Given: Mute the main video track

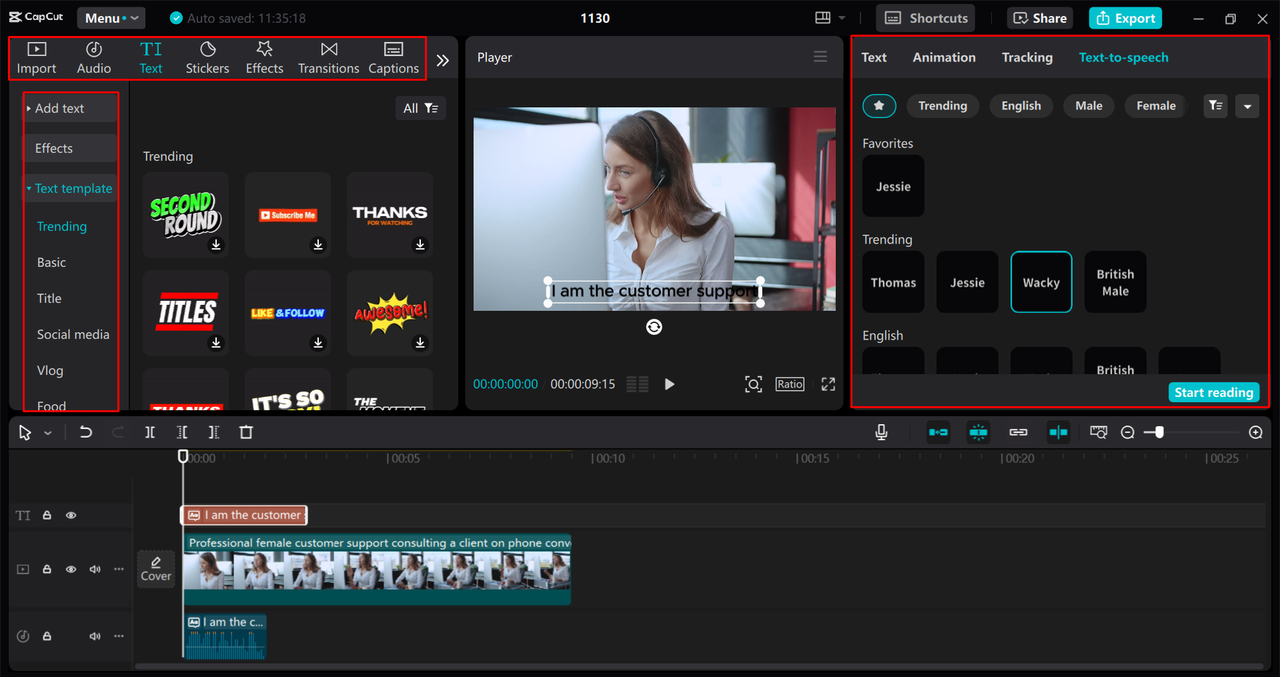Looking at the screenshot, I should coord(95,569).
